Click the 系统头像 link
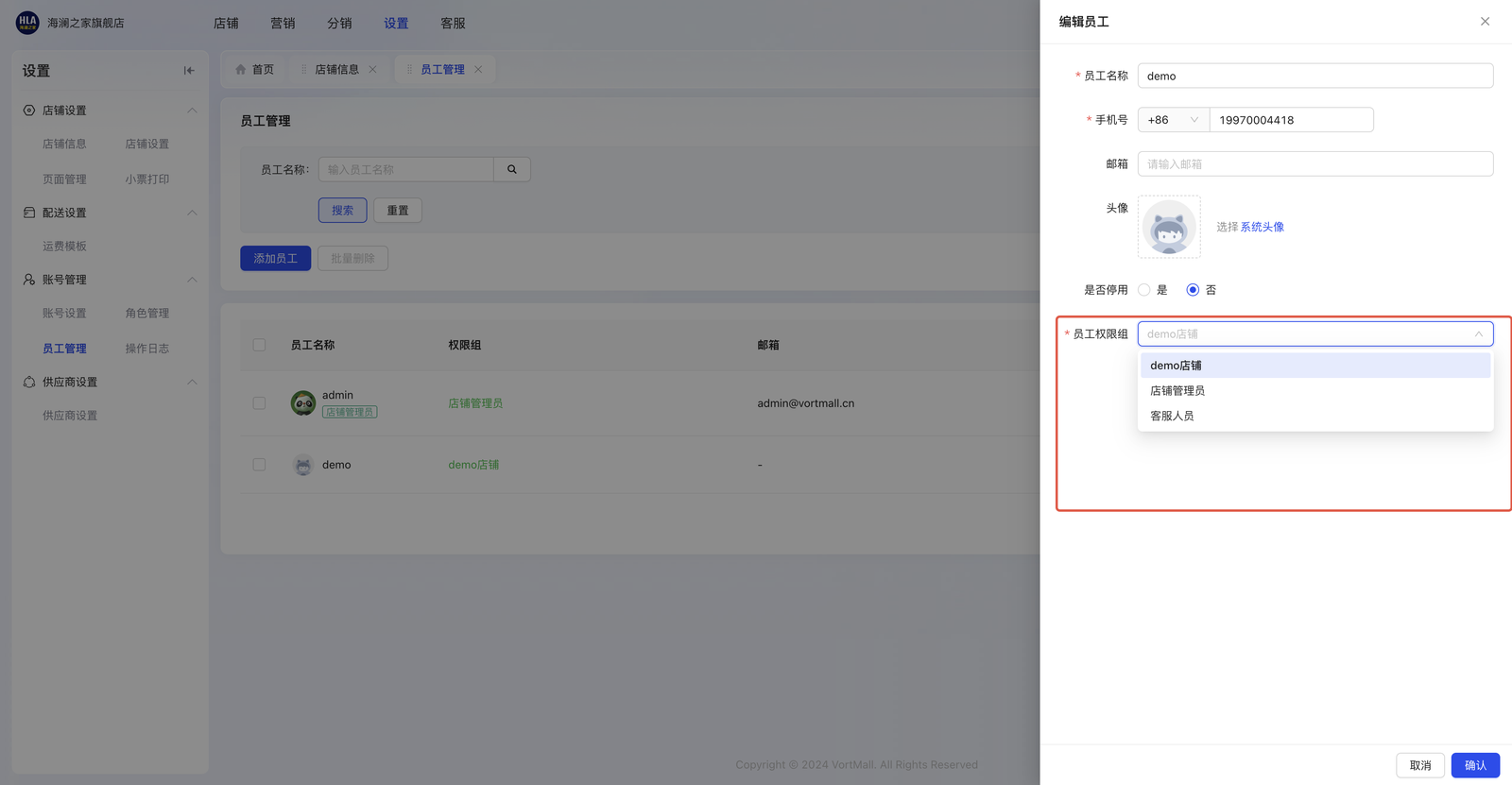 coord(1262,228)
